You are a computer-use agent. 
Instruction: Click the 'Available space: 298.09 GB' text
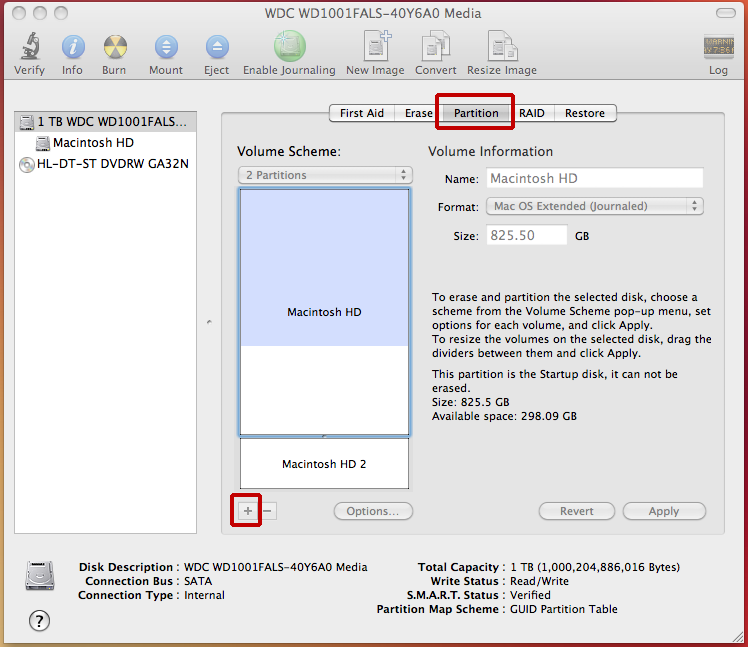(x=504, y=416)
